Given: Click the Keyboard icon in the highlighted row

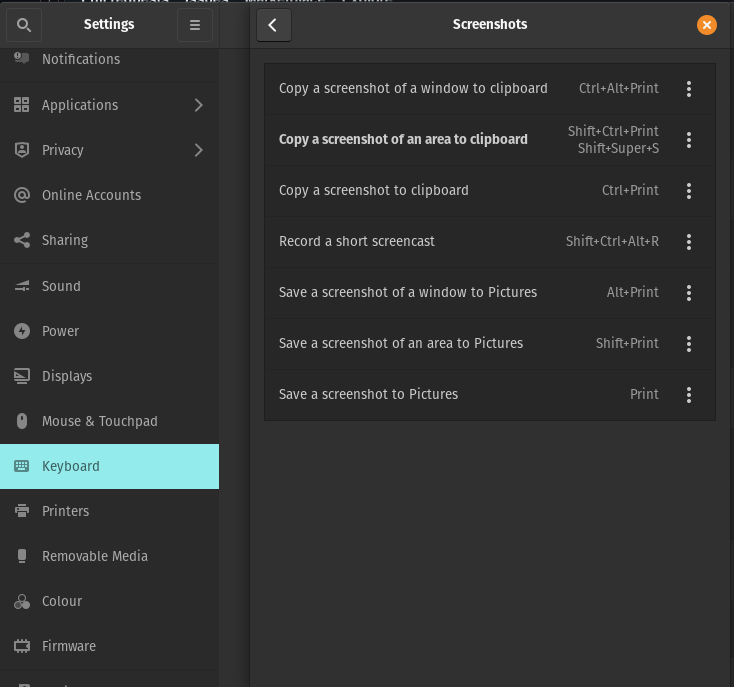Looking at the screenshot, I should coord(22,466).
